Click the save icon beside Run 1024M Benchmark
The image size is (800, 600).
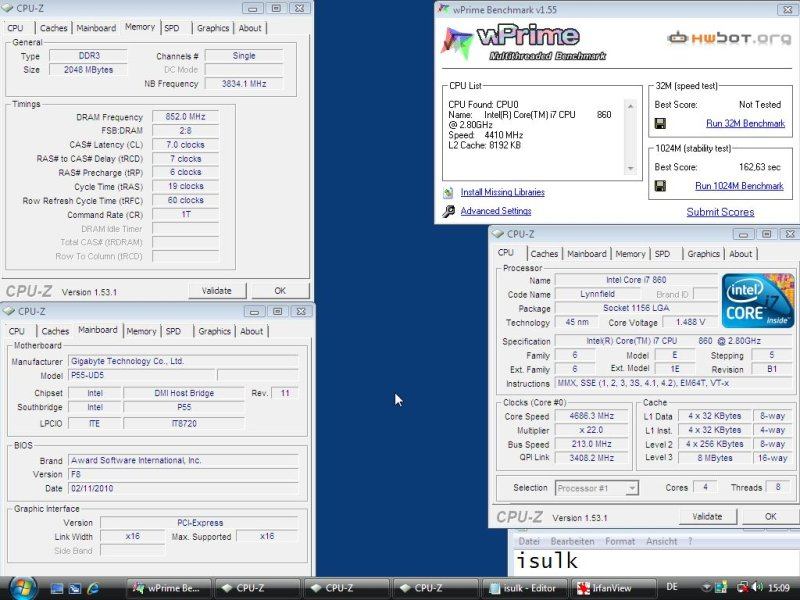[660, 186]
